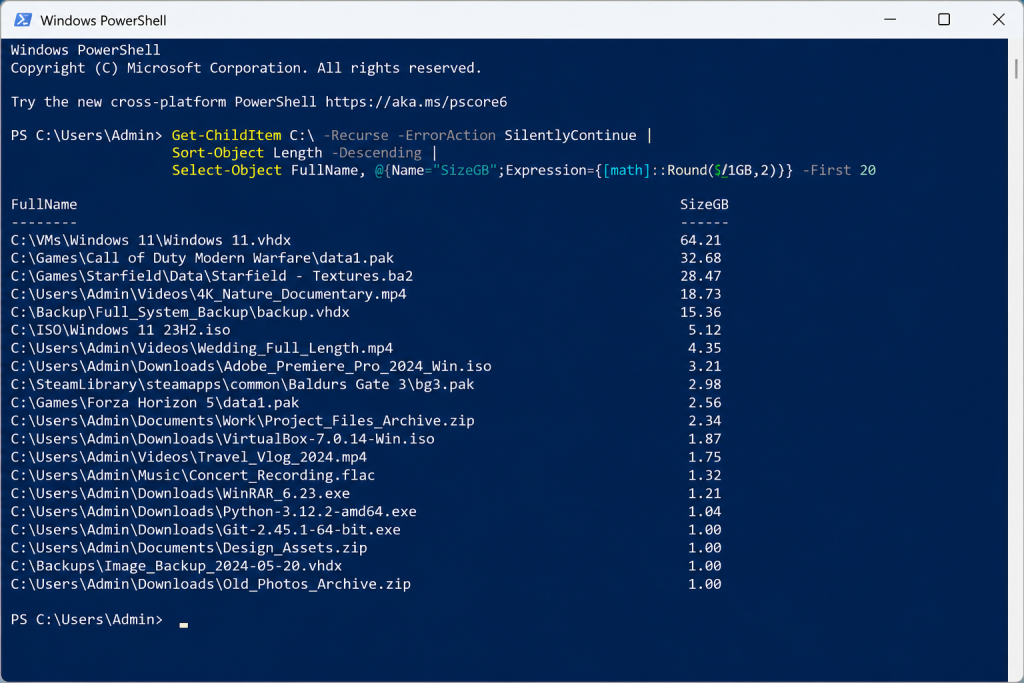Click the Forza Horizon 5 data1.pak path

click(155, 403)
